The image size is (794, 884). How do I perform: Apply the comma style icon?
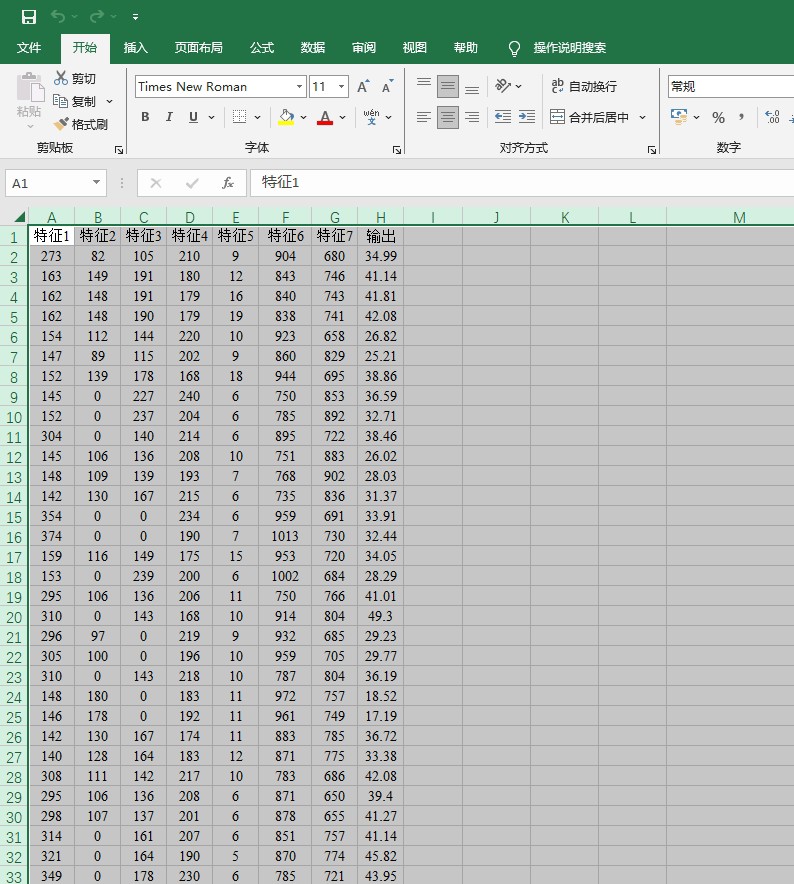pos(742,117)
